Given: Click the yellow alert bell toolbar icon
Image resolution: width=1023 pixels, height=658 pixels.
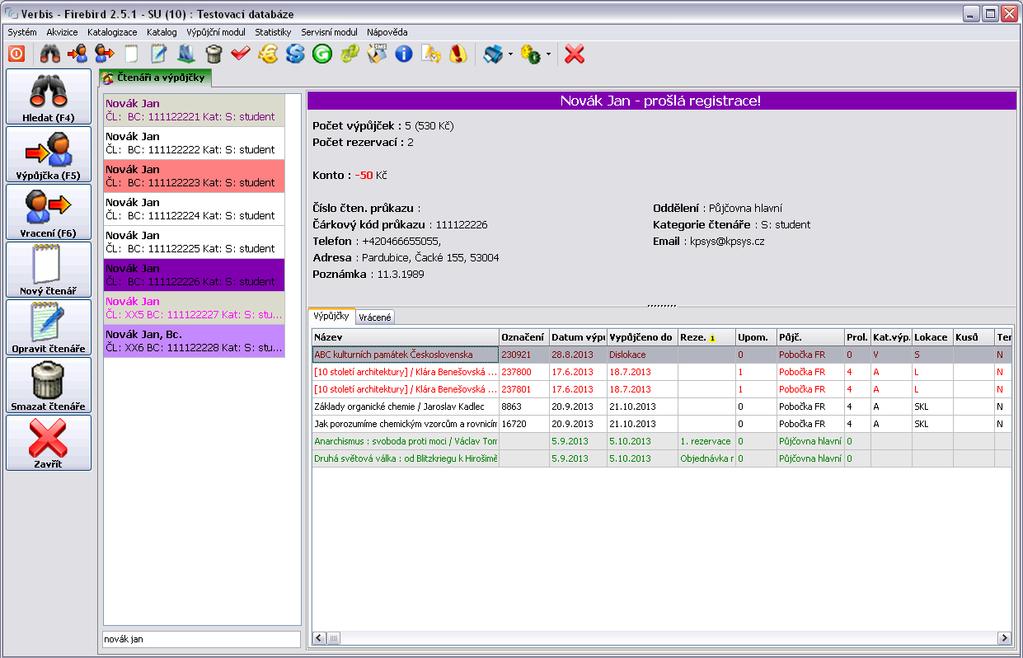Looking at the screenshot, I should (459, 54).
